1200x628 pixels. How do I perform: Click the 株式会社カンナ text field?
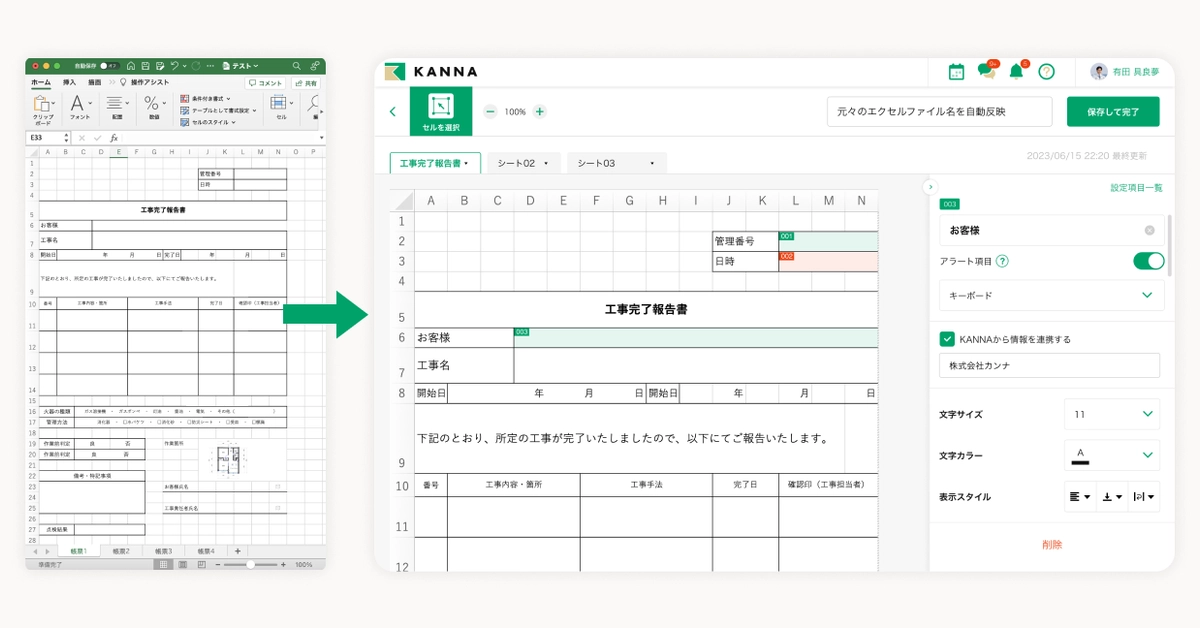tap(1049, 366)
